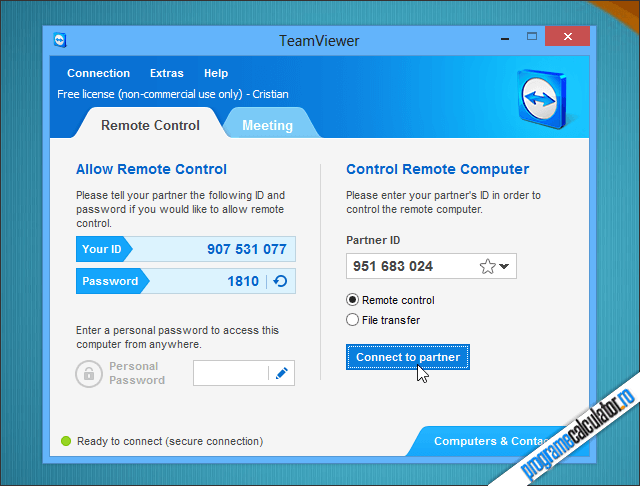Generate a new random password via refresh icon
Image resolution: width=640 pixels, height=486 pixels.
coord(280,281)
